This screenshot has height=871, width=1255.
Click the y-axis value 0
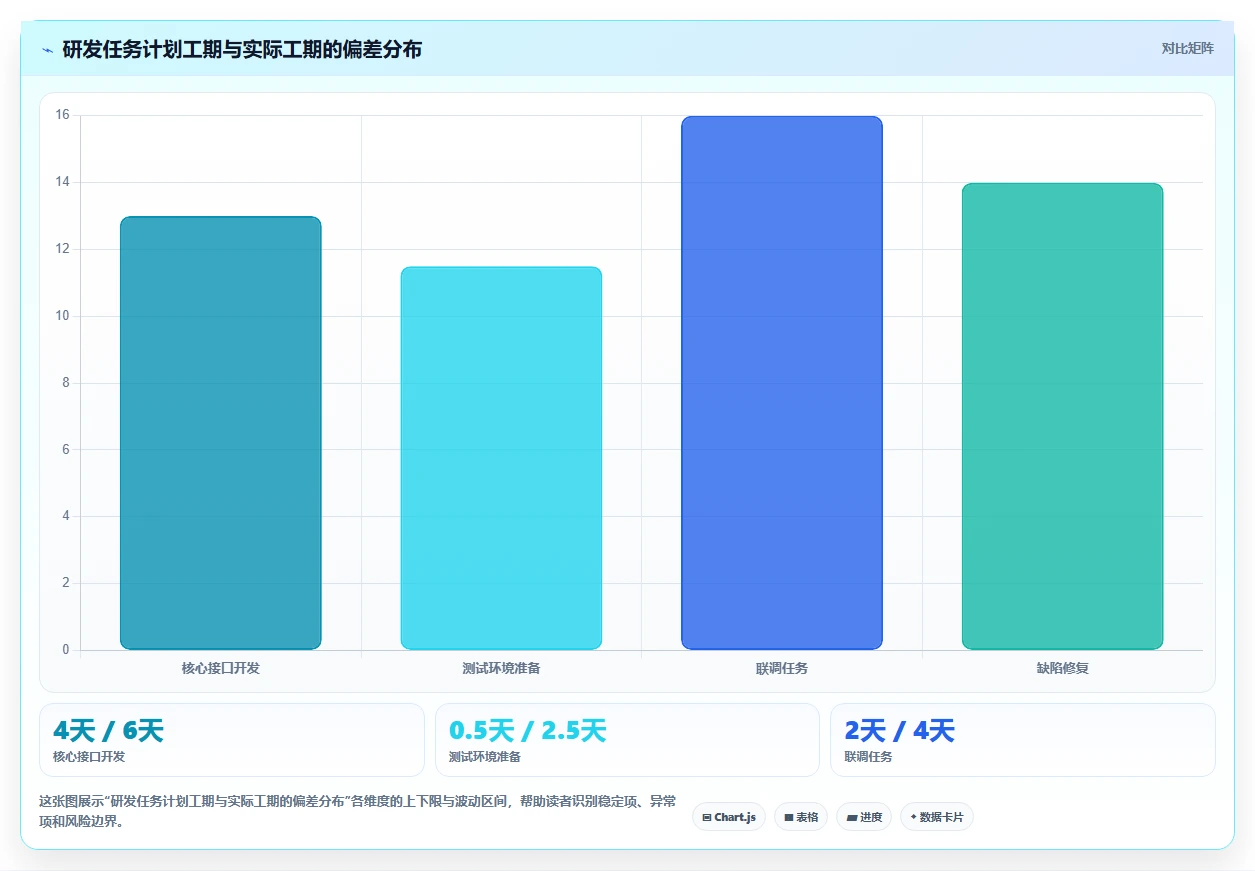pyautogui.click(x=66, y=650)
